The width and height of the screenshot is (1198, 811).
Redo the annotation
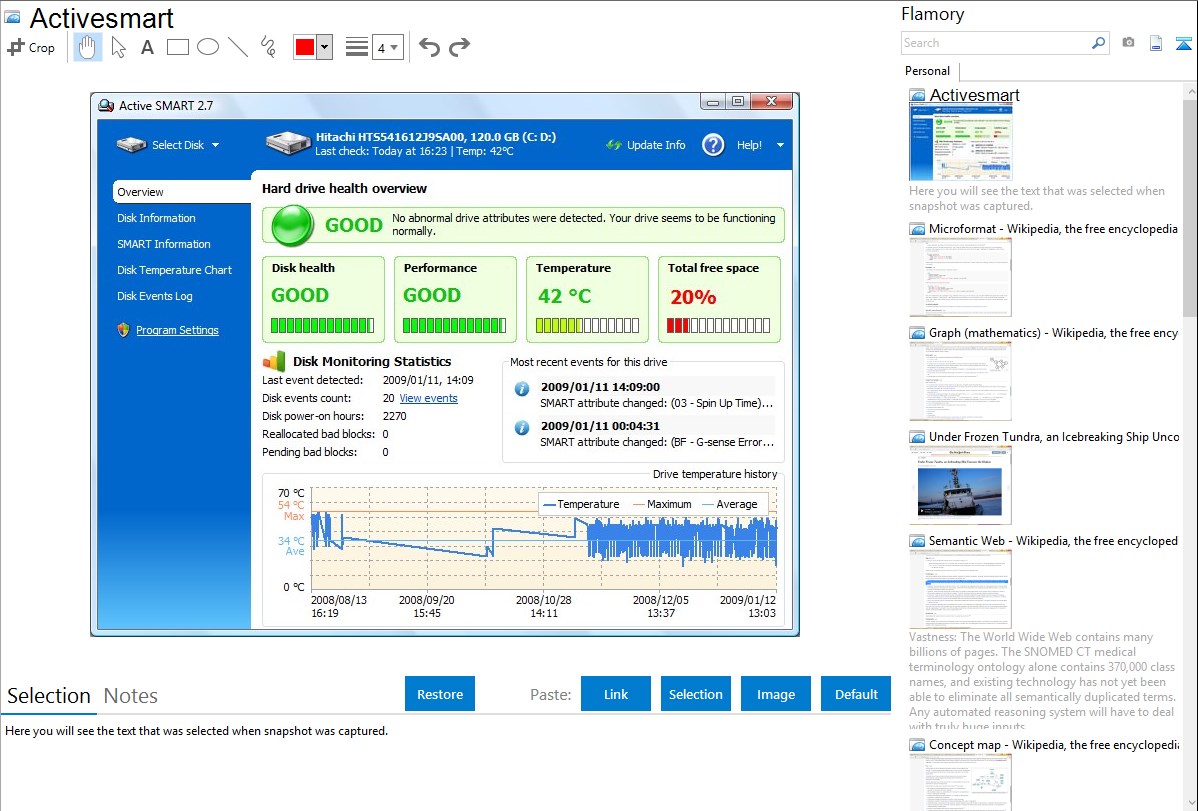click(x=459, y=47)
